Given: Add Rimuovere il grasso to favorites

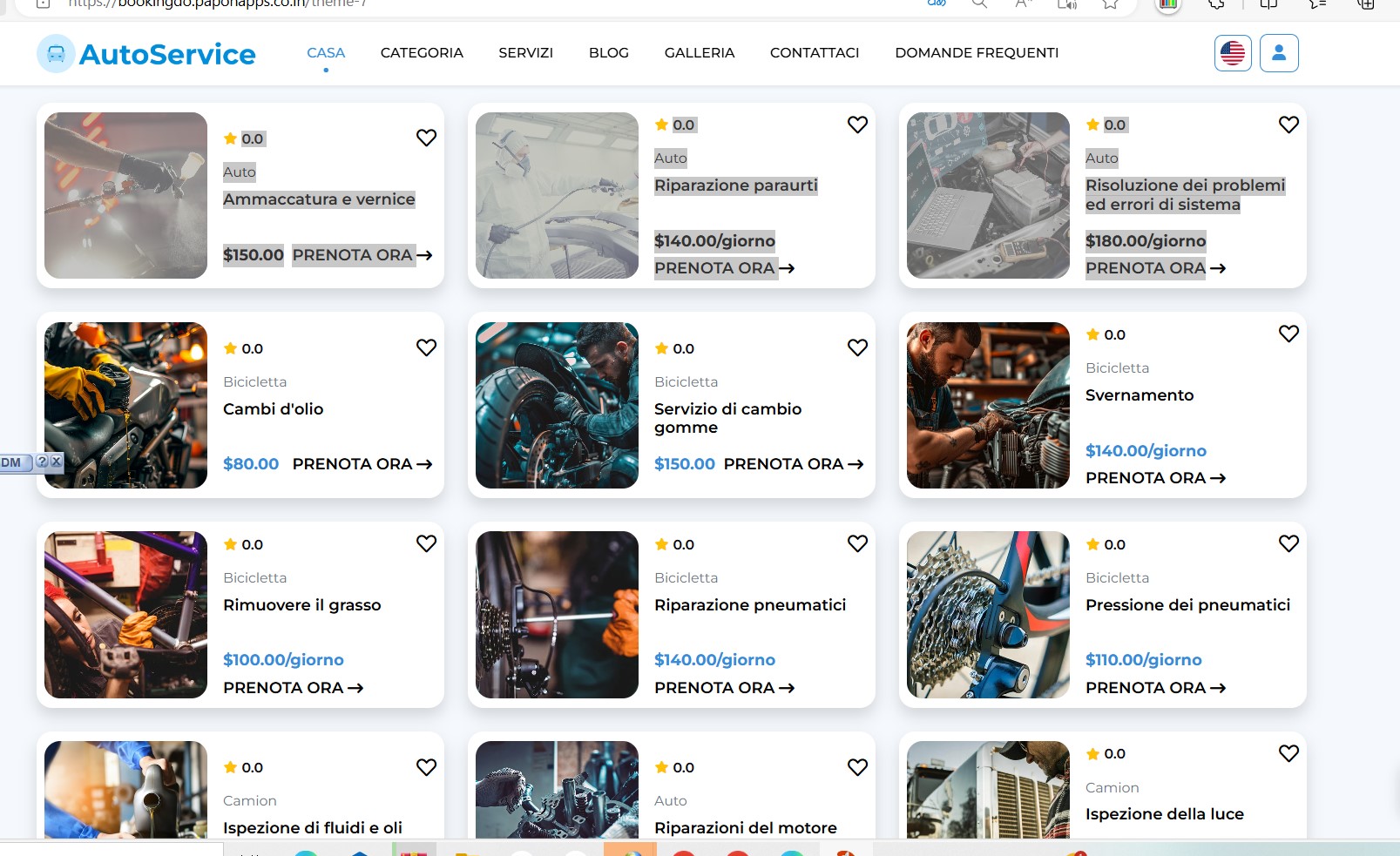Looking at the screenshot, I should point(426,543).
